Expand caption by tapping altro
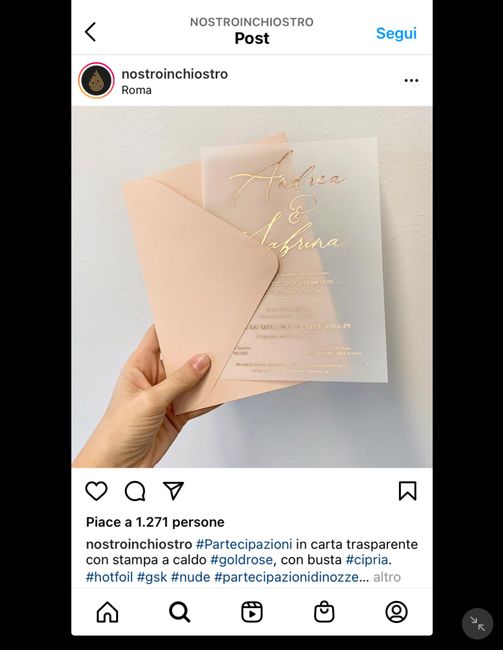Viewport: 503px width, 650px height. click(387, 577)
